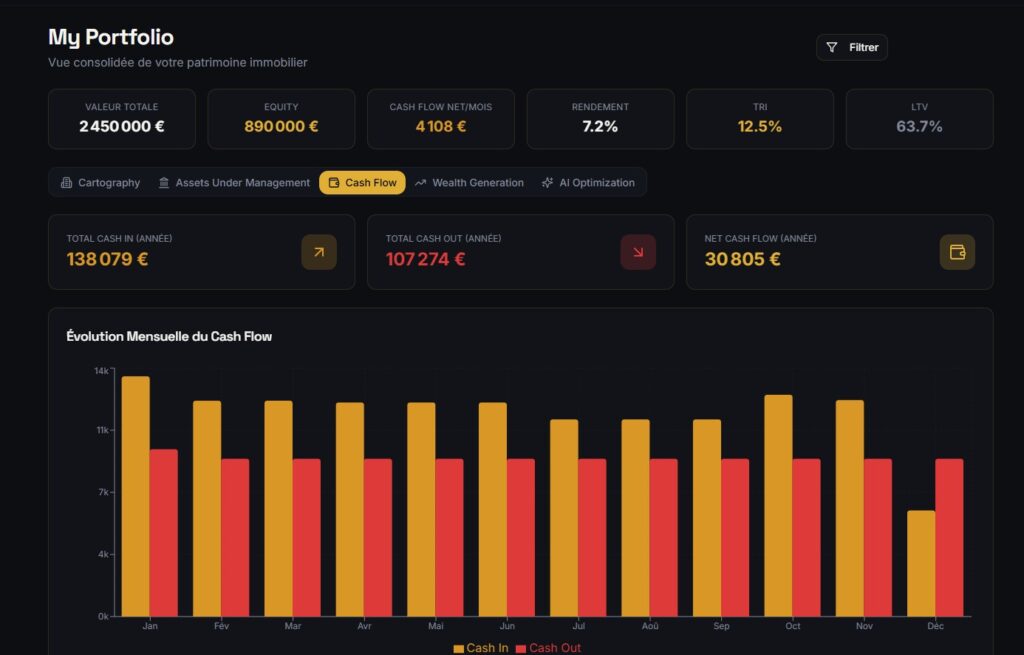1024x655 pixels.
Task: Click the My Portfolio heading
Action: point(111,37)
